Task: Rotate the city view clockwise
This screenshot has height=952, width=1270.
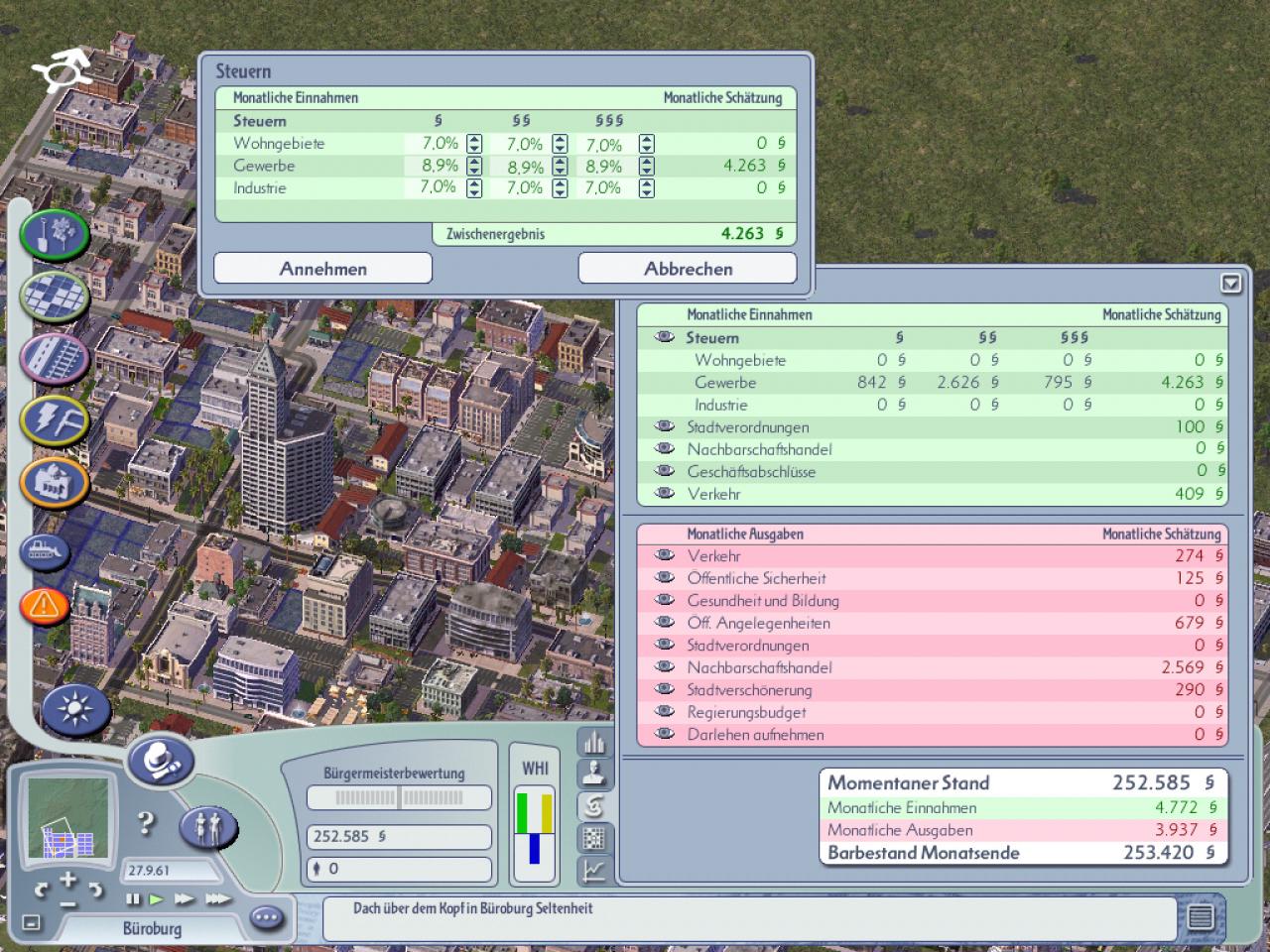Action: tap(95, 890)
